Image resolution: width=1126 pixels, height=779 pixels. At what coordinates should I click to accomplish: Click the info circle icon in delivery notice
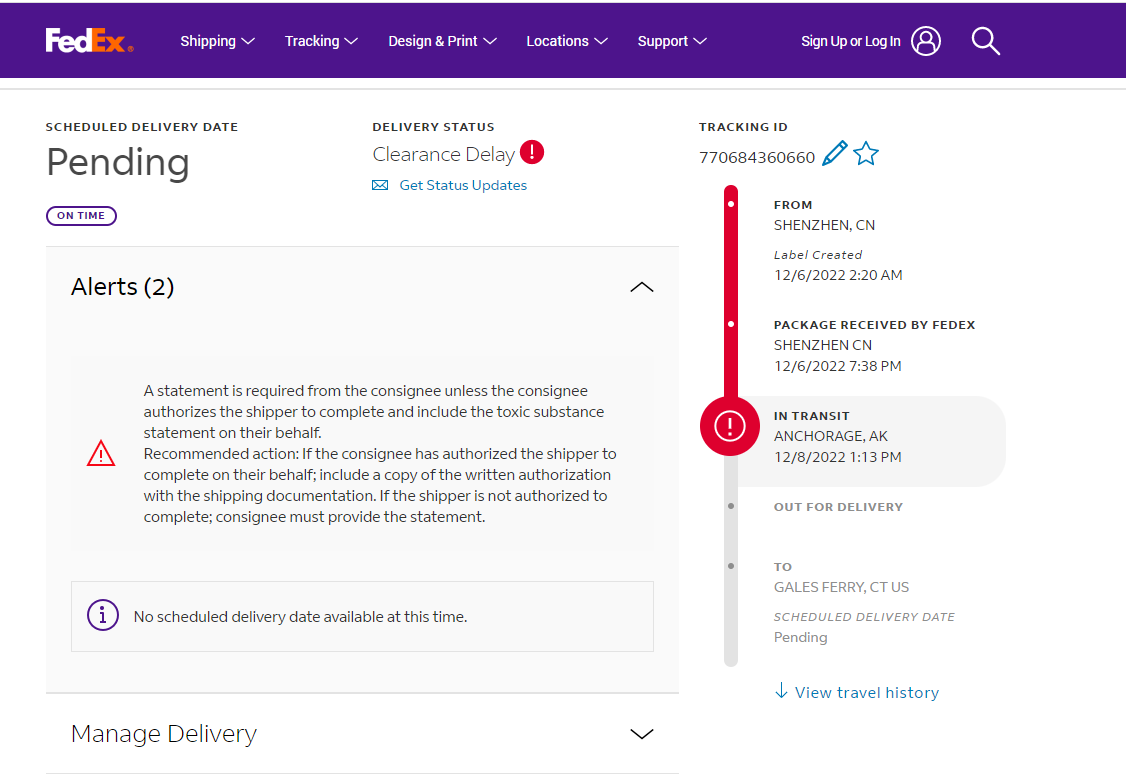coord(103,615)
